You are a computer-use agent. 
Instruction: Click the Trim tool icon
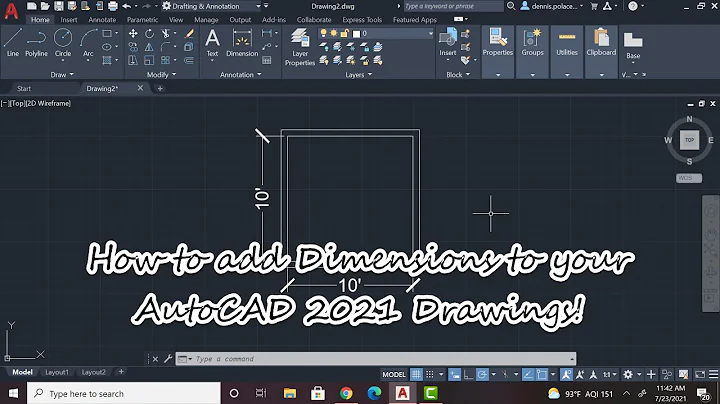[165, 34]
